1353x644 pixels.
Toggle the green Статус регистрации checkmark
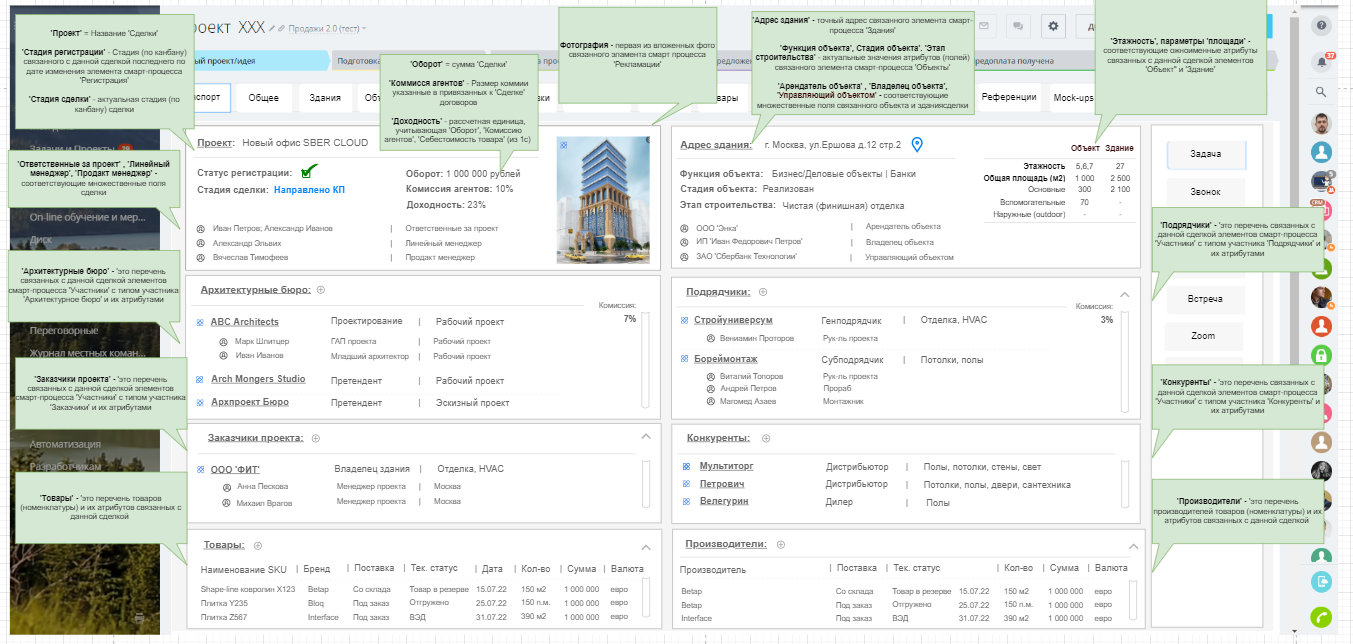[x=310, y=171]
